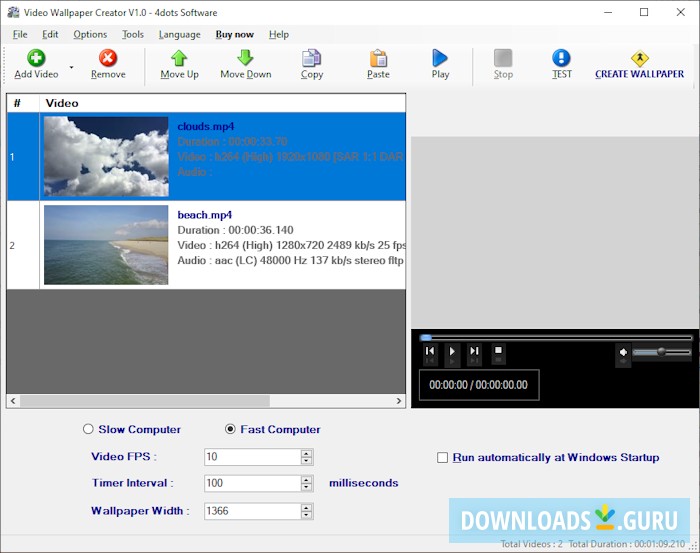Select the Fast Computer radio button
Viewport: 700px width, 553px height.
[x=231, y=430]
